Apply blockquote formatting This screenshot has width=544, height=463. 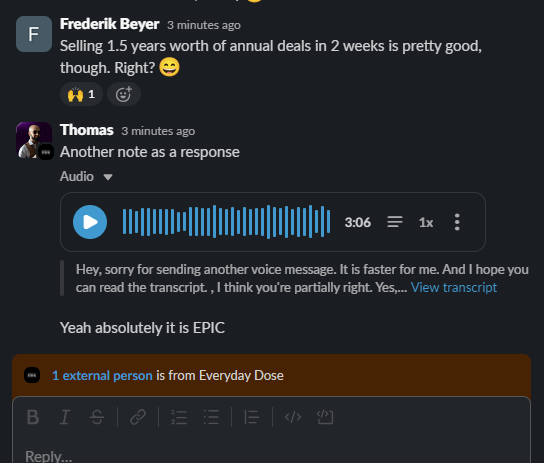tap(252, 417)
